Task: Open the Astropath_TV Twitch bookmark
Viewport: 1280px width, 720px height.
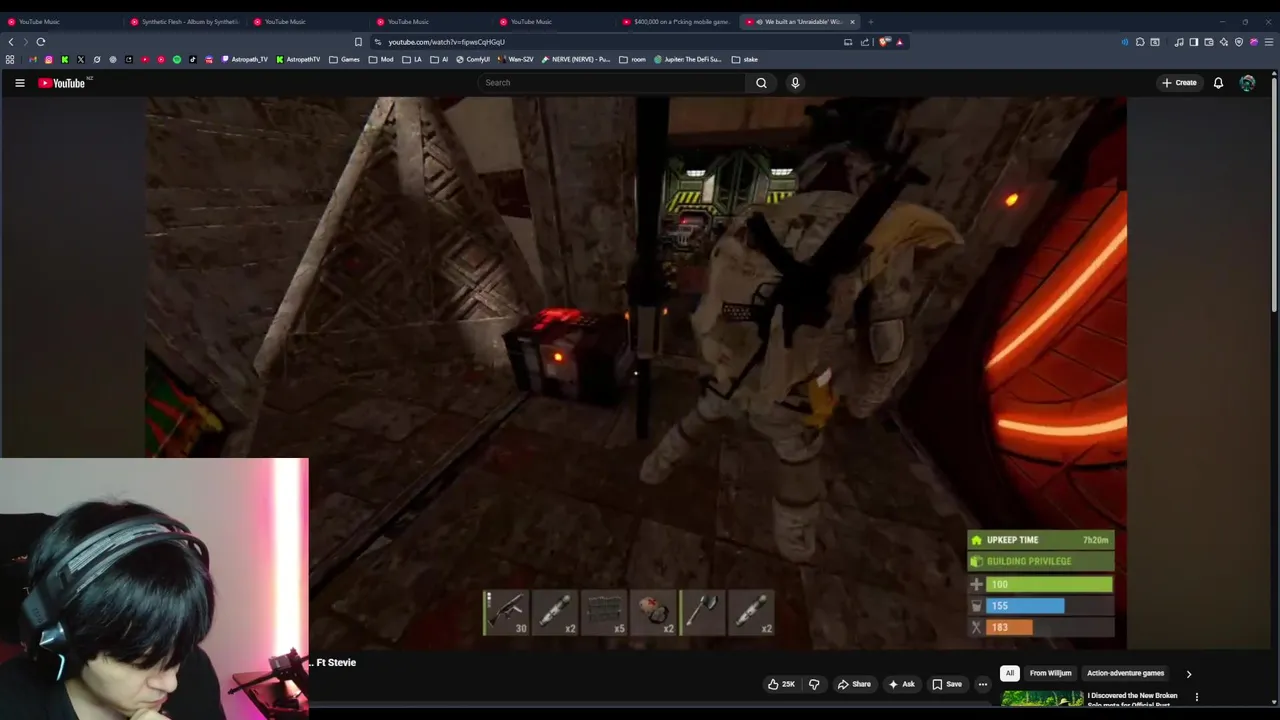Action: click(x=245, y=60)
